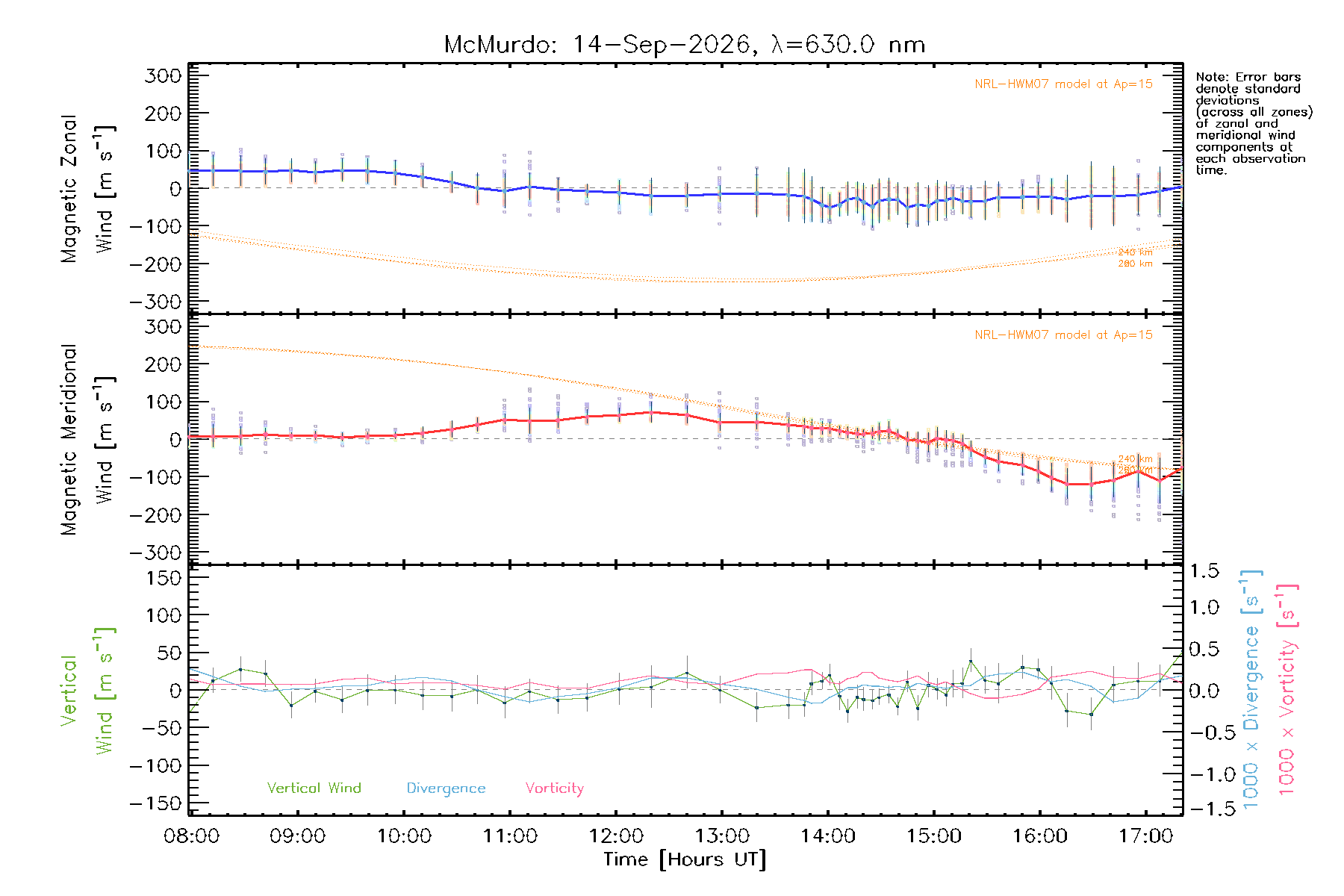Click the 240 km label in zonal panel
1344x896 pixels.
coord(1135,252)
